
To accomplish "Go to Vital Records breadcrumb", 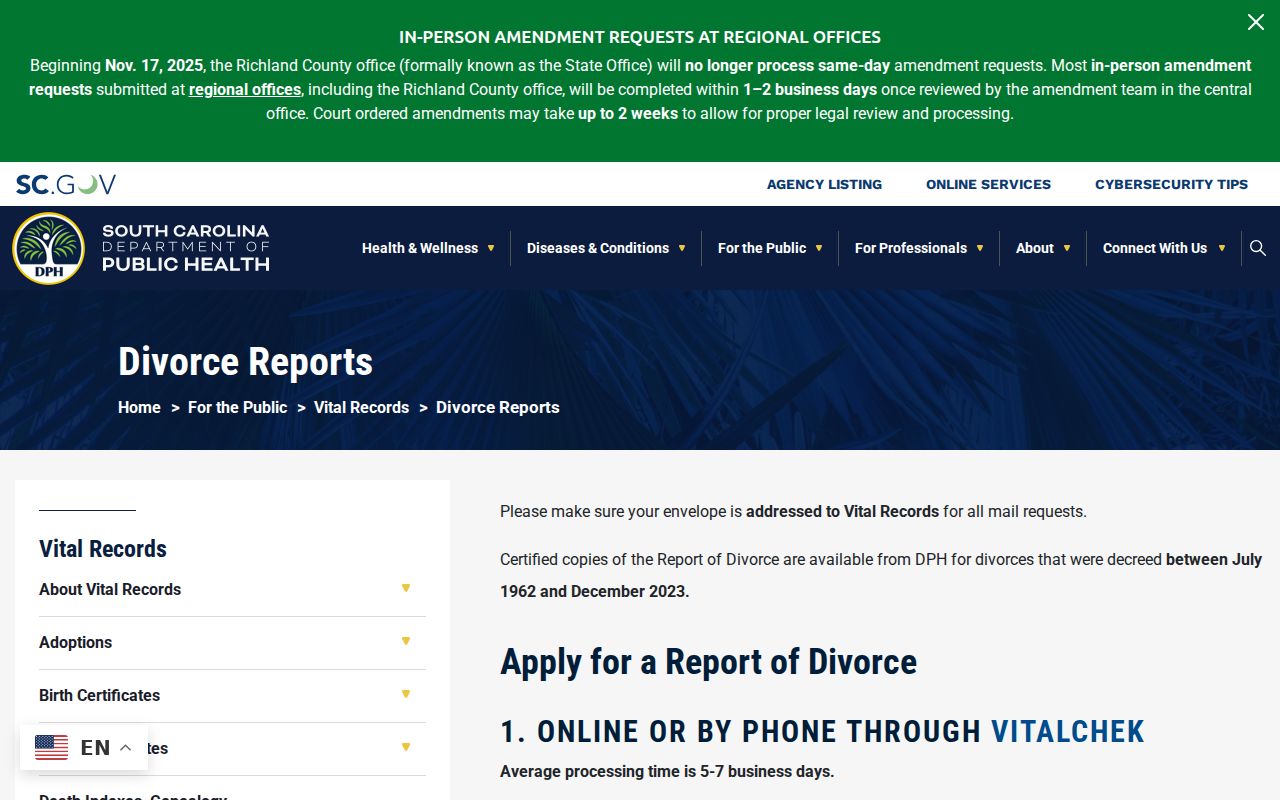I will point(361,407).
